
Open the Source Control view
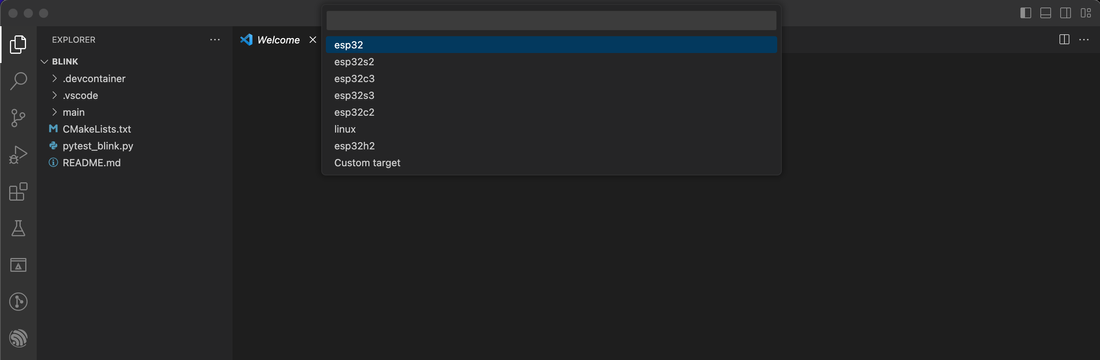pos(18,119)
